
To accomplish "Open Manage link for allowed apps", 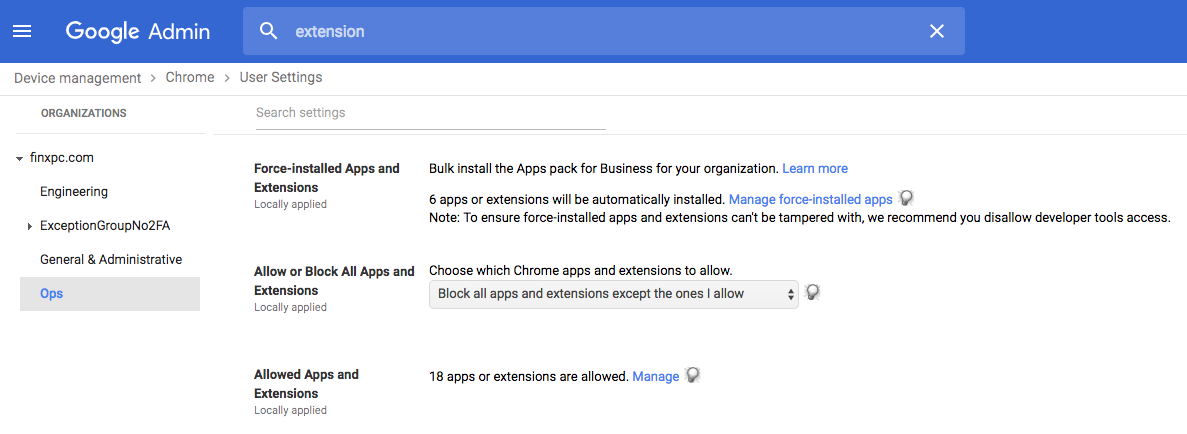I will [656, 376].
